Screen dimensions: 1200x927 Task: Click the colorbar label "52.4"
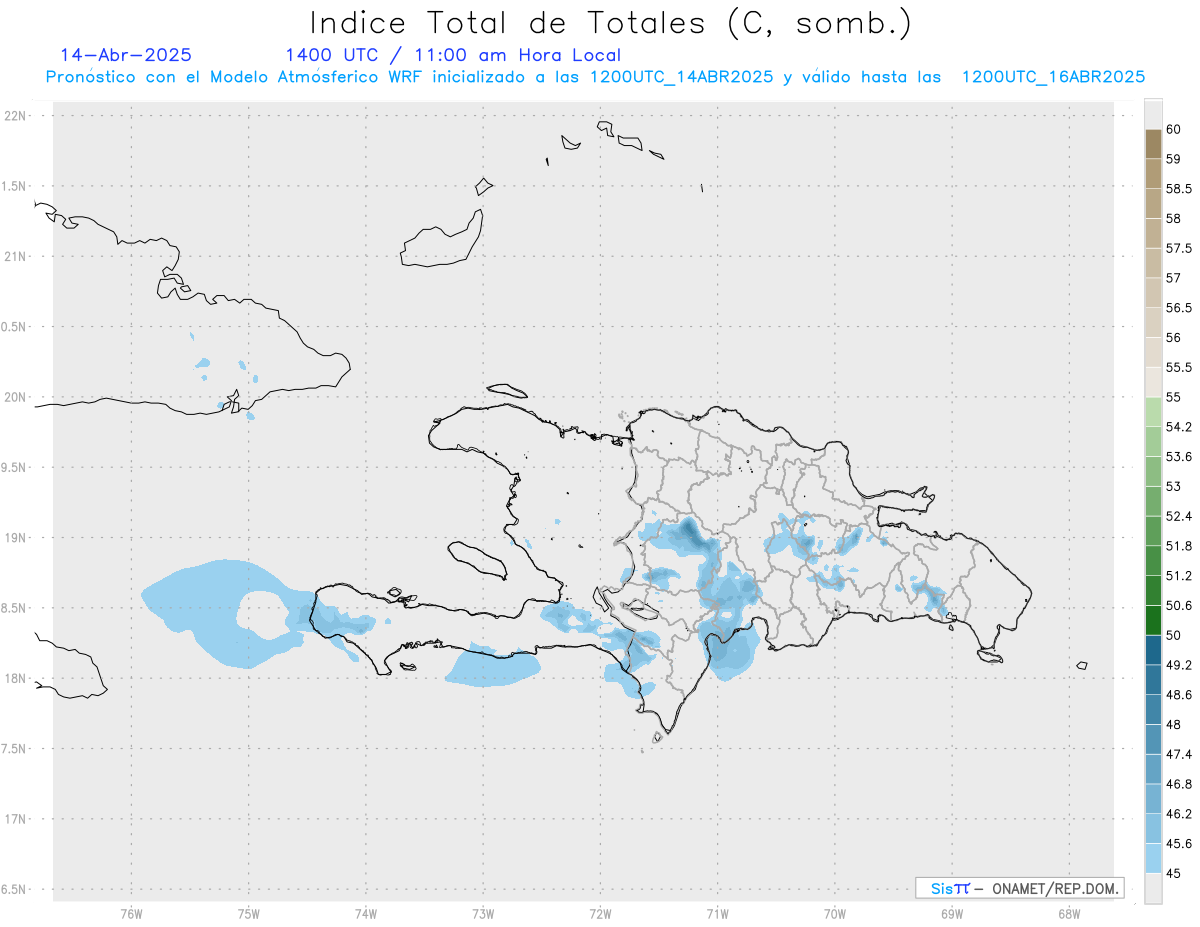[1178, 516]
